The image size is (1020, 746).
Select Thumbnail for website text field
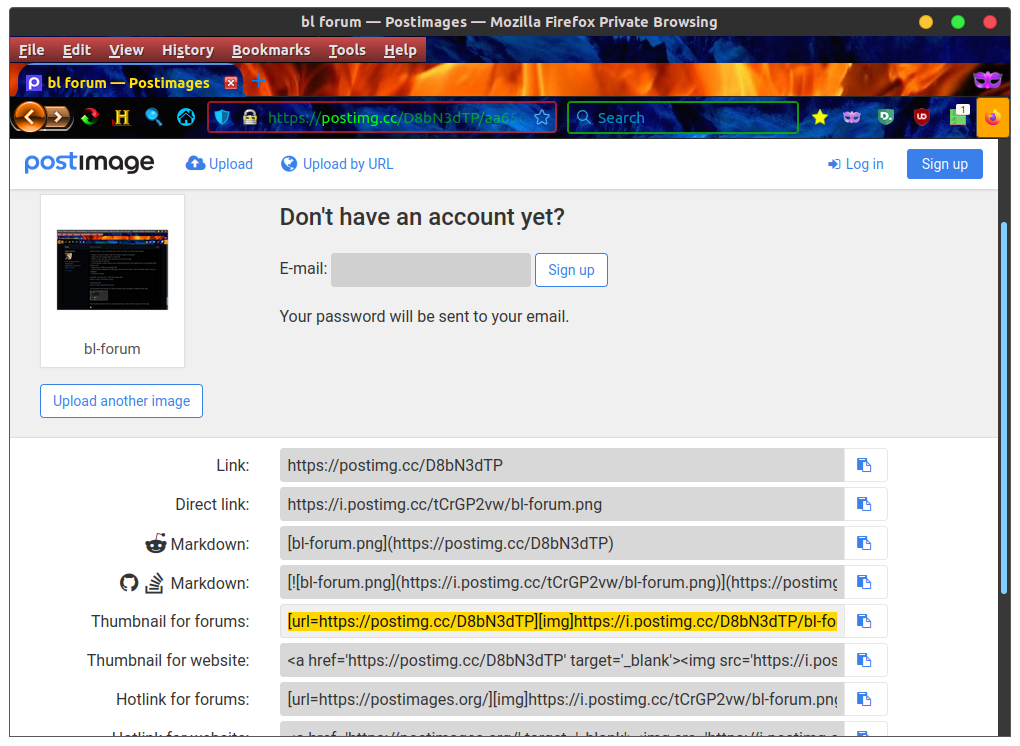coord(562,660)
